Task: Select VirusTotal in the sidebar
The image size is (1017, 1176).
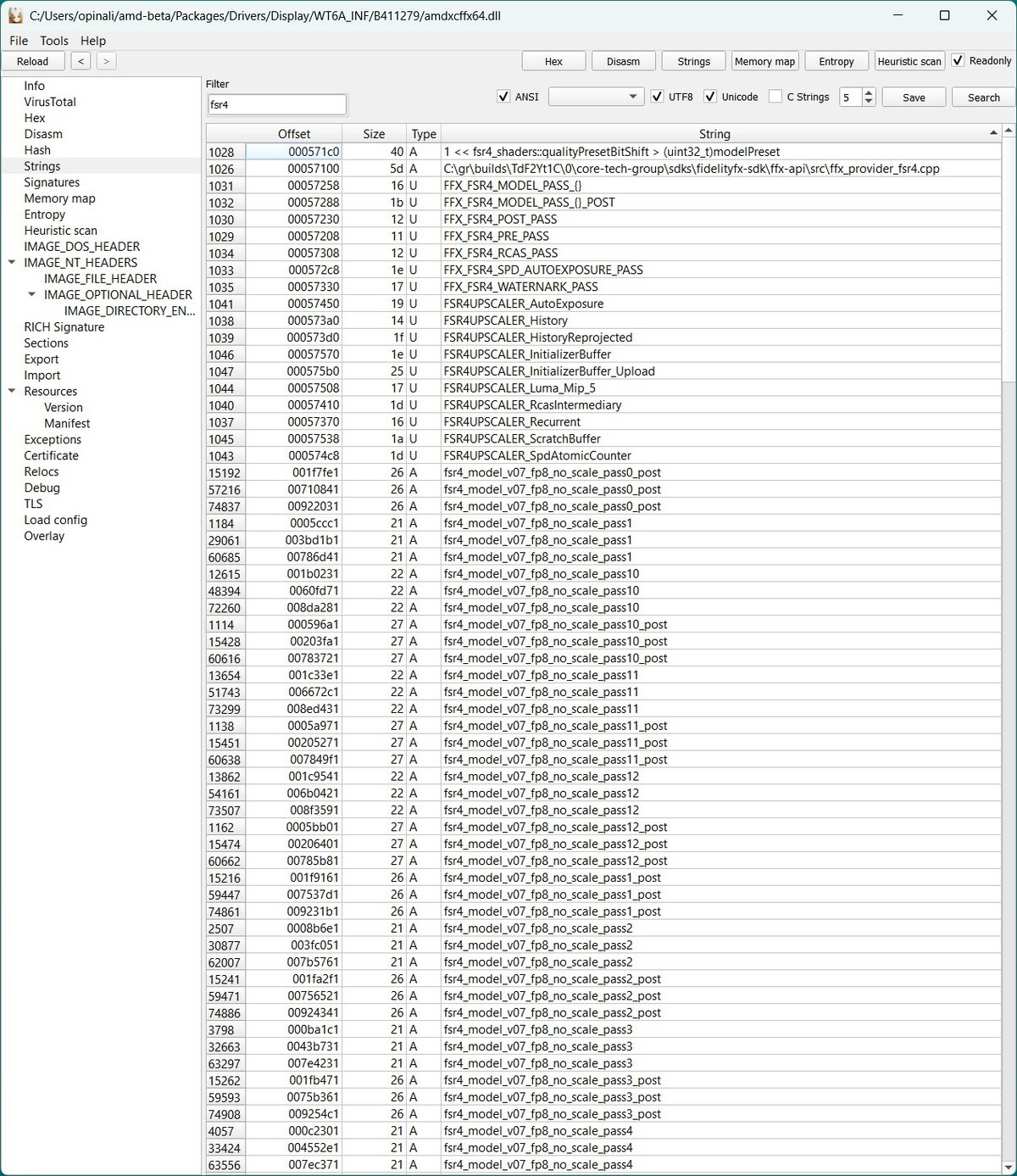Action: [50, 102]
